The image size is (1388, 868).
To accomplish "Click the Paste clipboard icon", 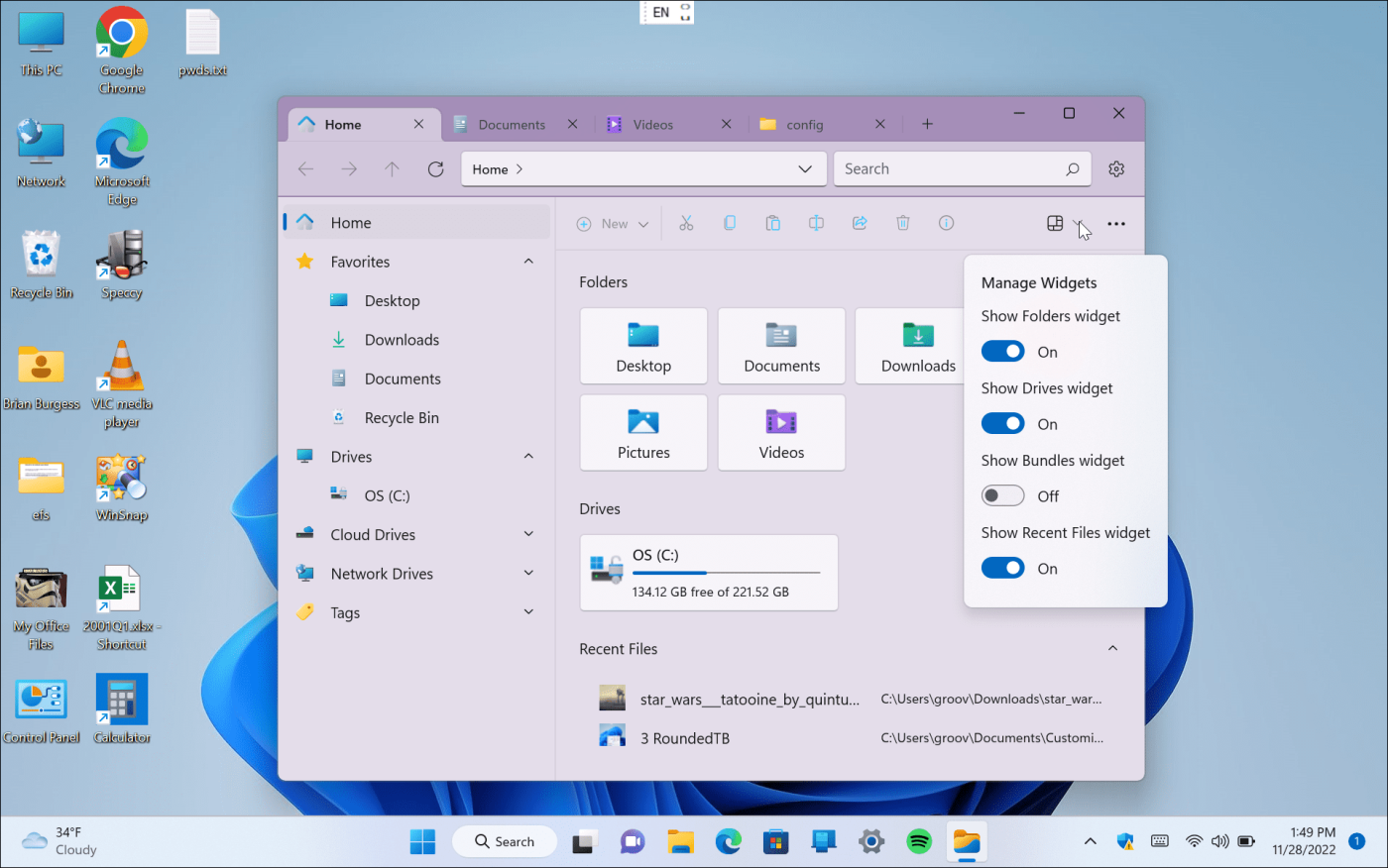I will [773, 224].
